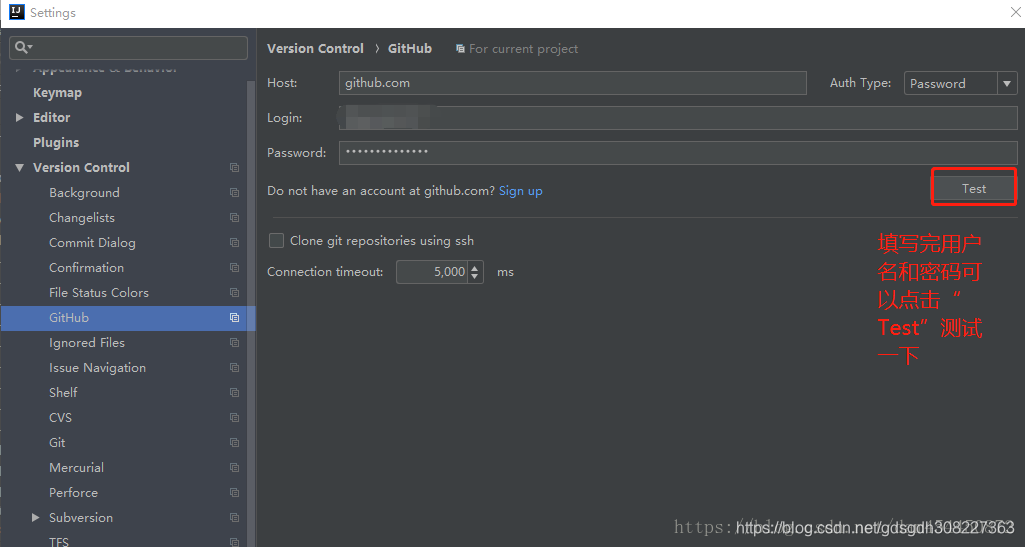1025x547 pixels.
Task: Select Mercurial settings item
Action: pyautogui.click(x=76, y=468)
